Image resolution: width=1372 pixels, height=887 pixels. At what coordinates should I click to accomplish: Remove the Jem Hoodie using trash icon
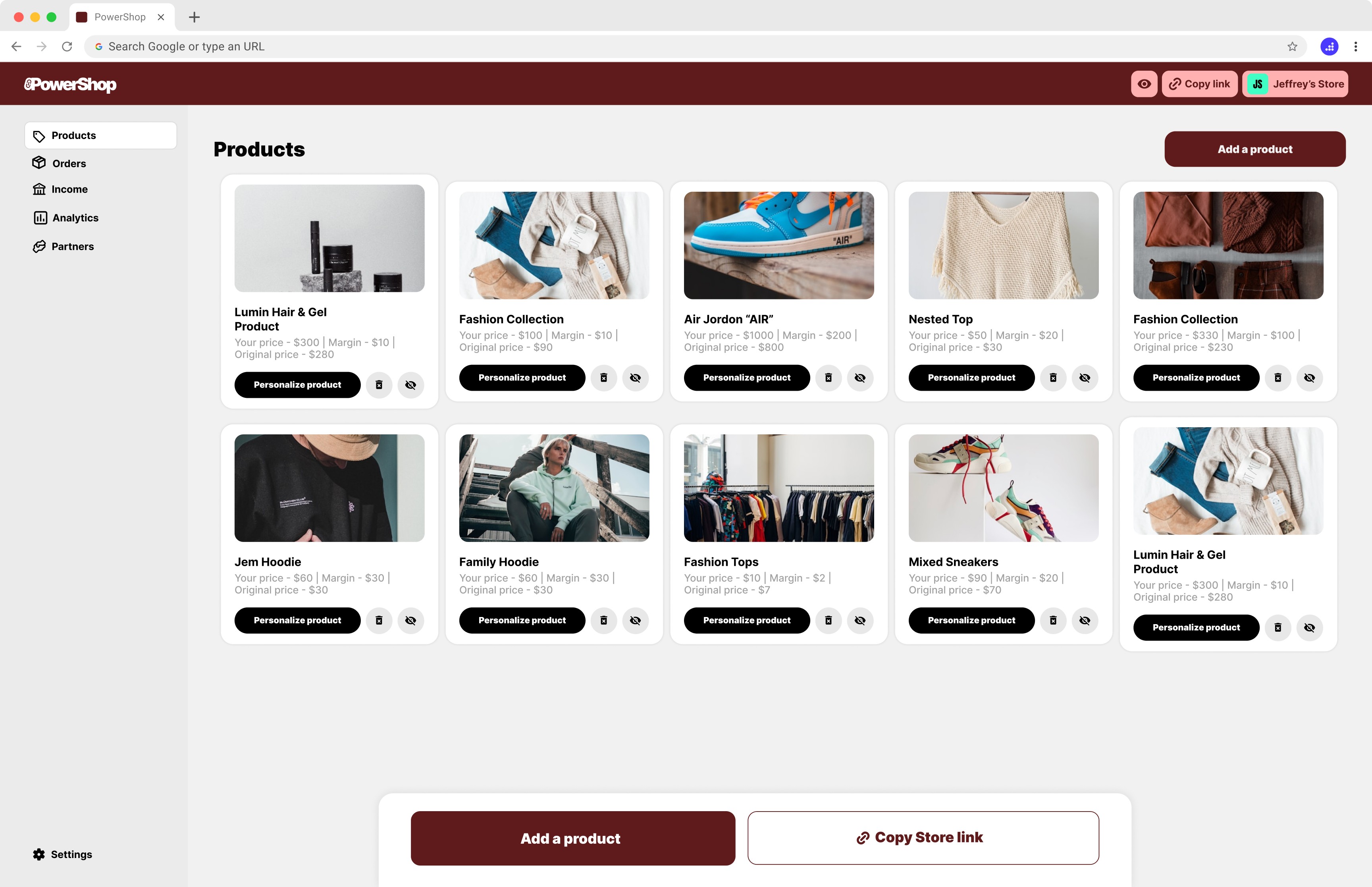[x=379, y=620]
